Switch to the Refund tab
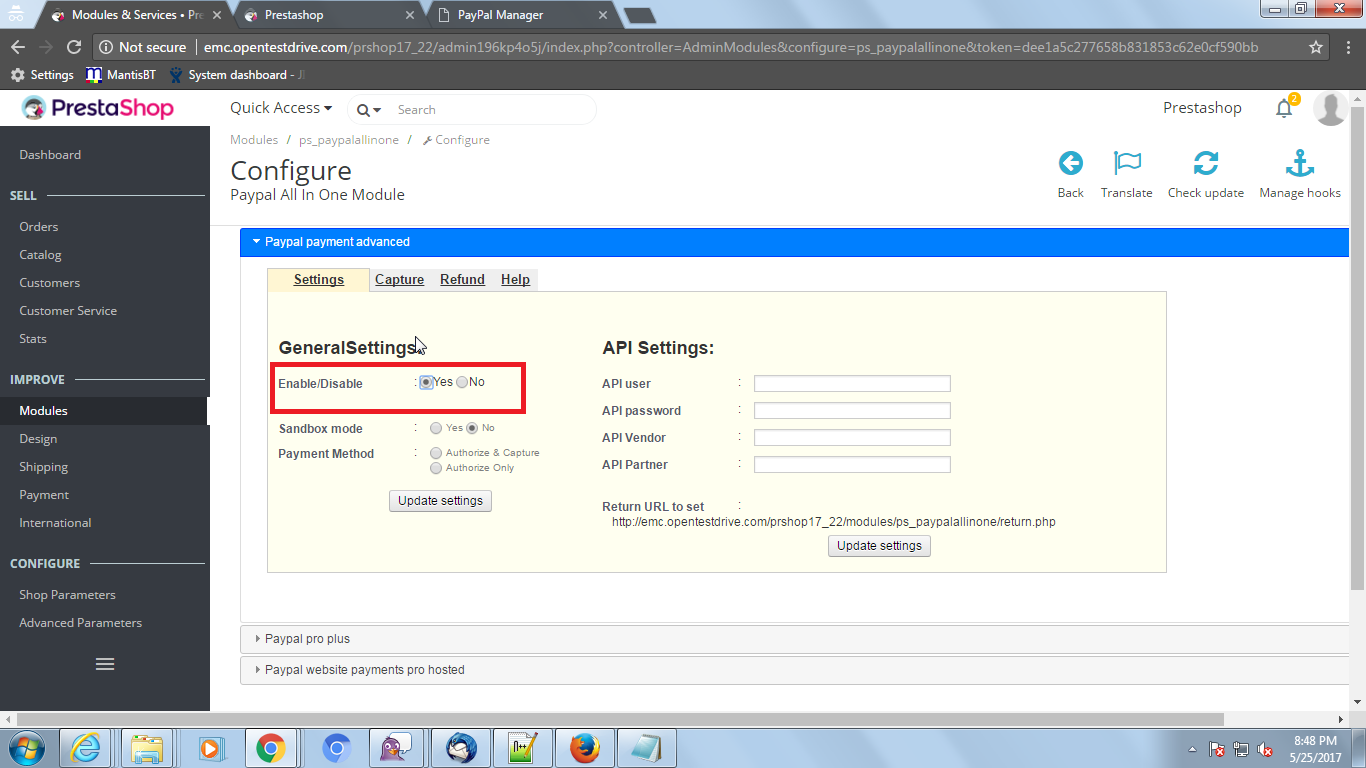This screenshot has height=768, width=1366. (x=463, y=280)
